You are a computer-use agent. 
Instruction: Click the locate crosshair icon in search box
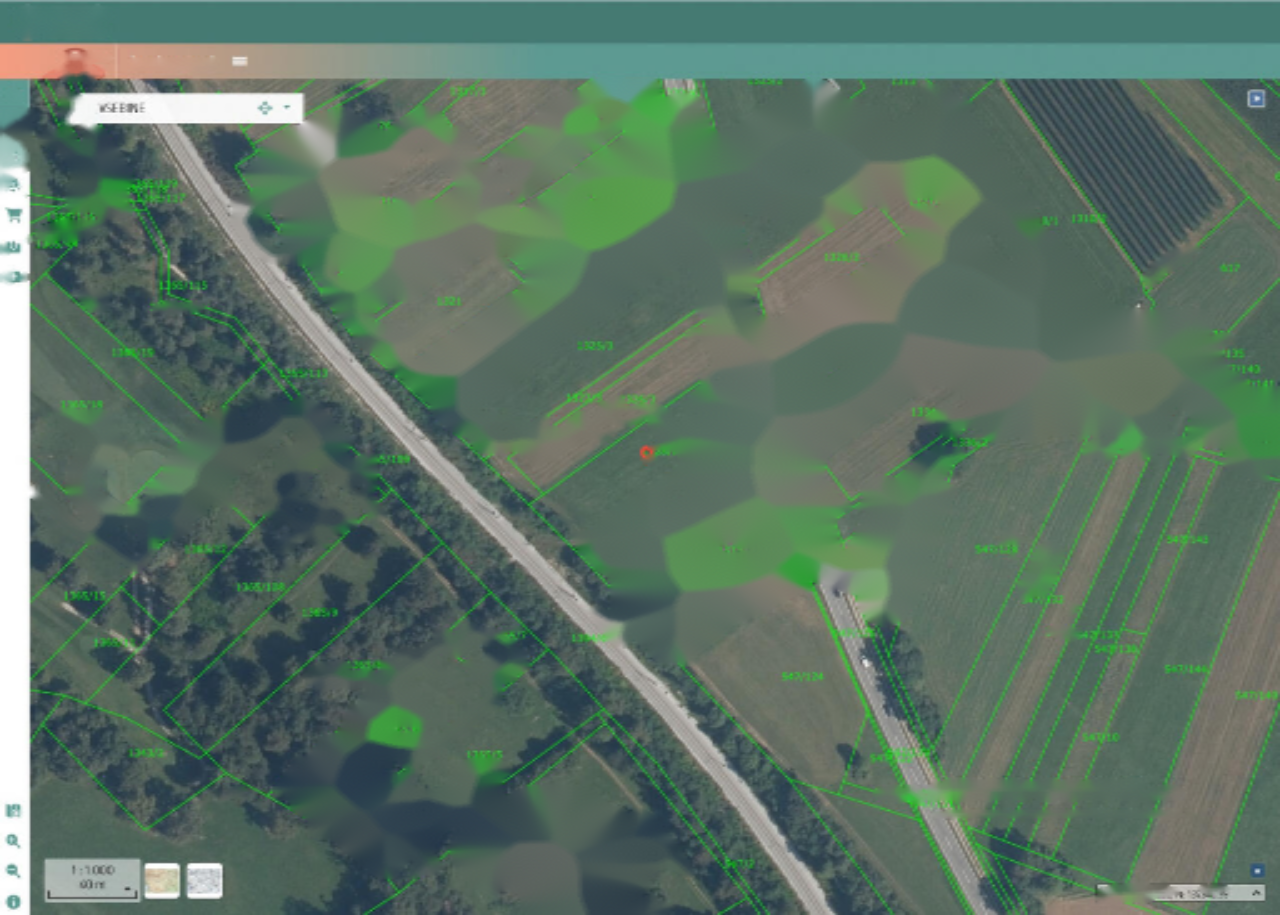264,108
